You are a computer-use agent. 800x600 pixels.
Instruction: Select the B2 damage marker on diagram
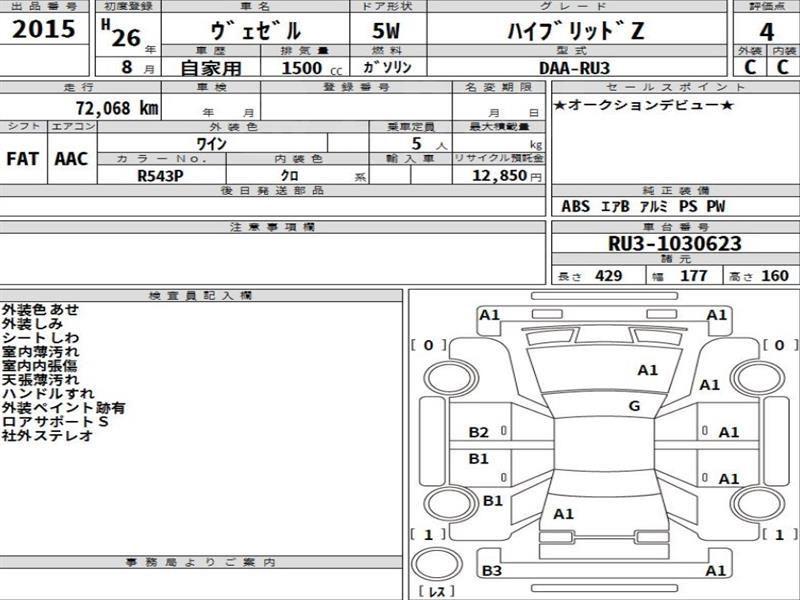click(479, 432)
